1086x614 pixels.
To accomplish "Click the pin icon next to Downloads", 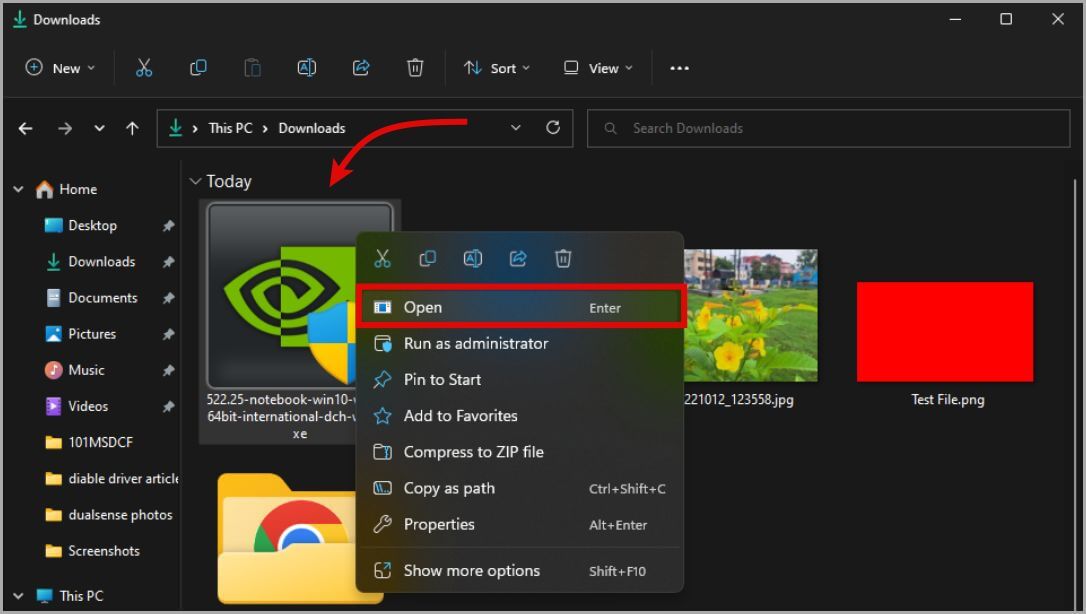I will pyautogui.click(x=168, y=262).
